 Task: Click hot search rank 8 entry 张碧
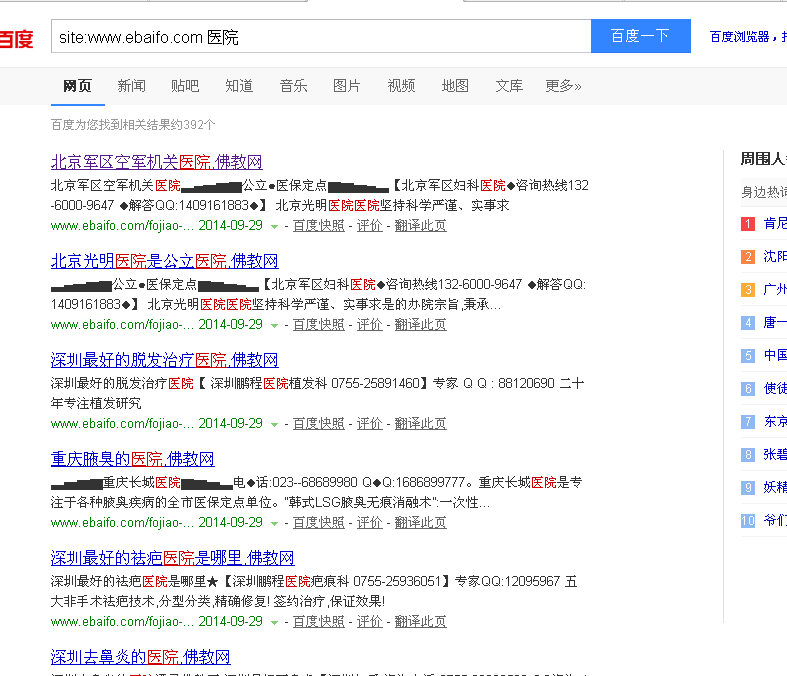(775, 455)
